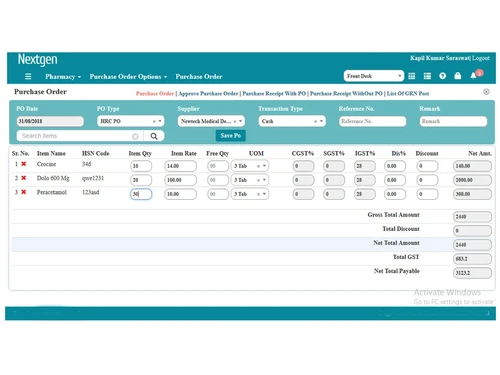Screen dimensions: 500x375
Task: Clear the HRC PO type selection
Action: (x=154, y=121)
